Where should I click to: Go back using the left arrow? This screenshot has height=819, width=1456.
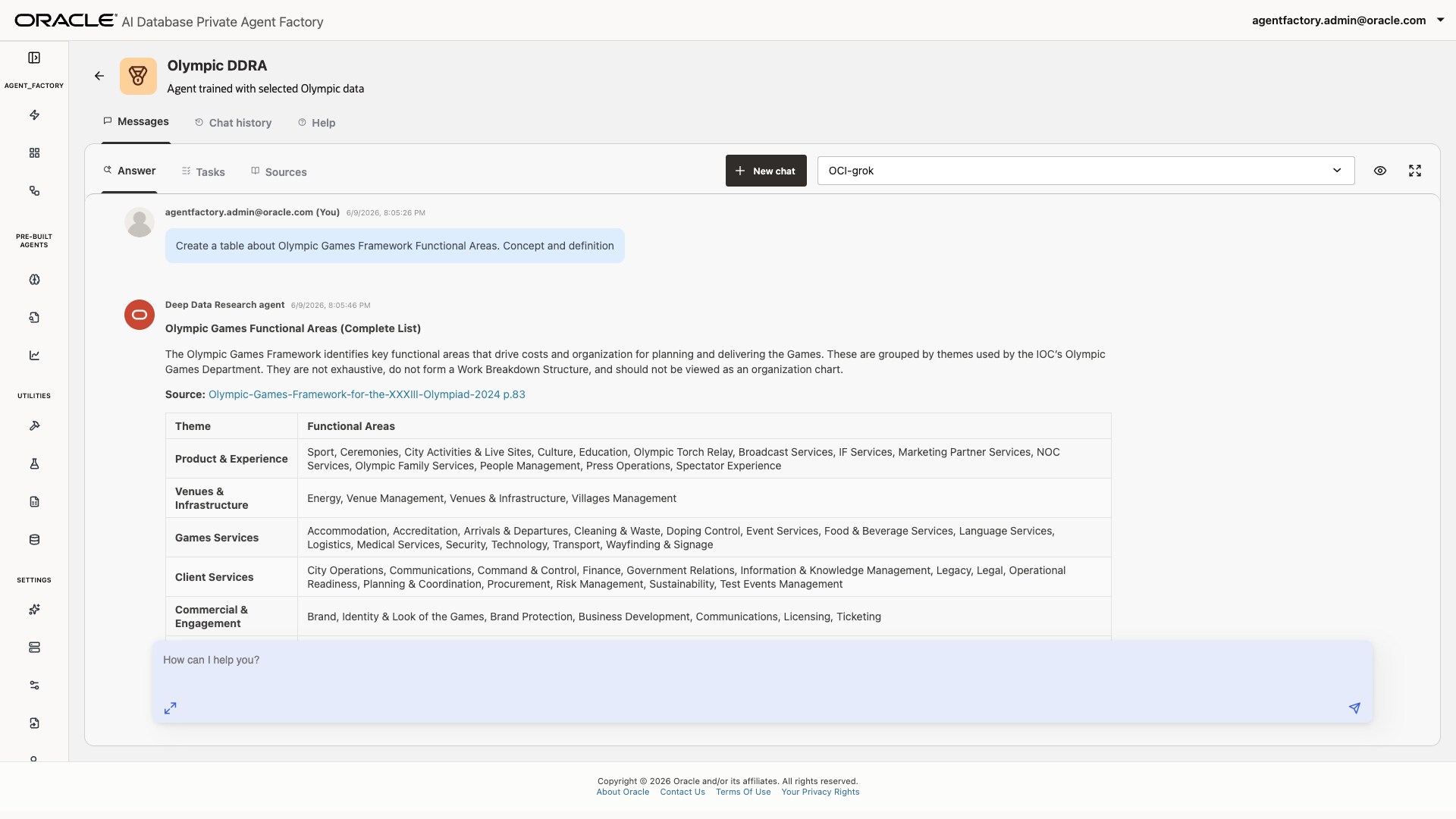click(x=99, y=76)
